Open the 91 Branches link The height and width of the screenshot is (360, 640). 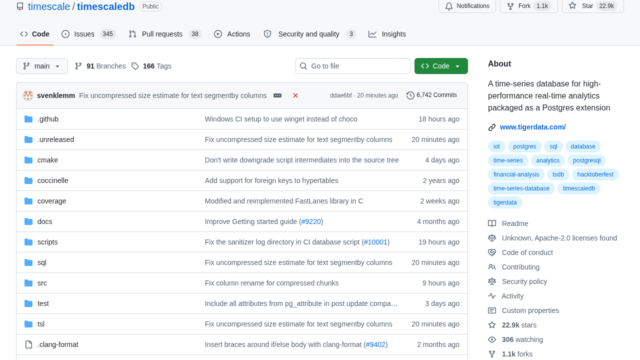100,66
